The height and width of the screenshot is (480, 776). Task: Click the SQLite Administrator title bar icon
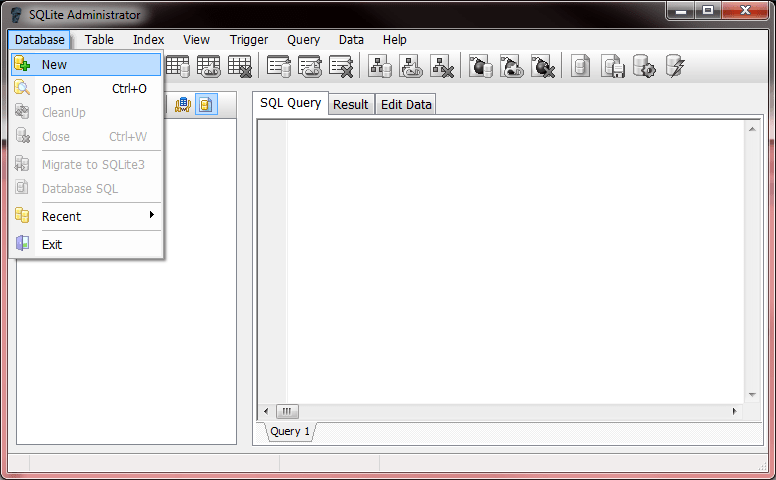point(17,15)
